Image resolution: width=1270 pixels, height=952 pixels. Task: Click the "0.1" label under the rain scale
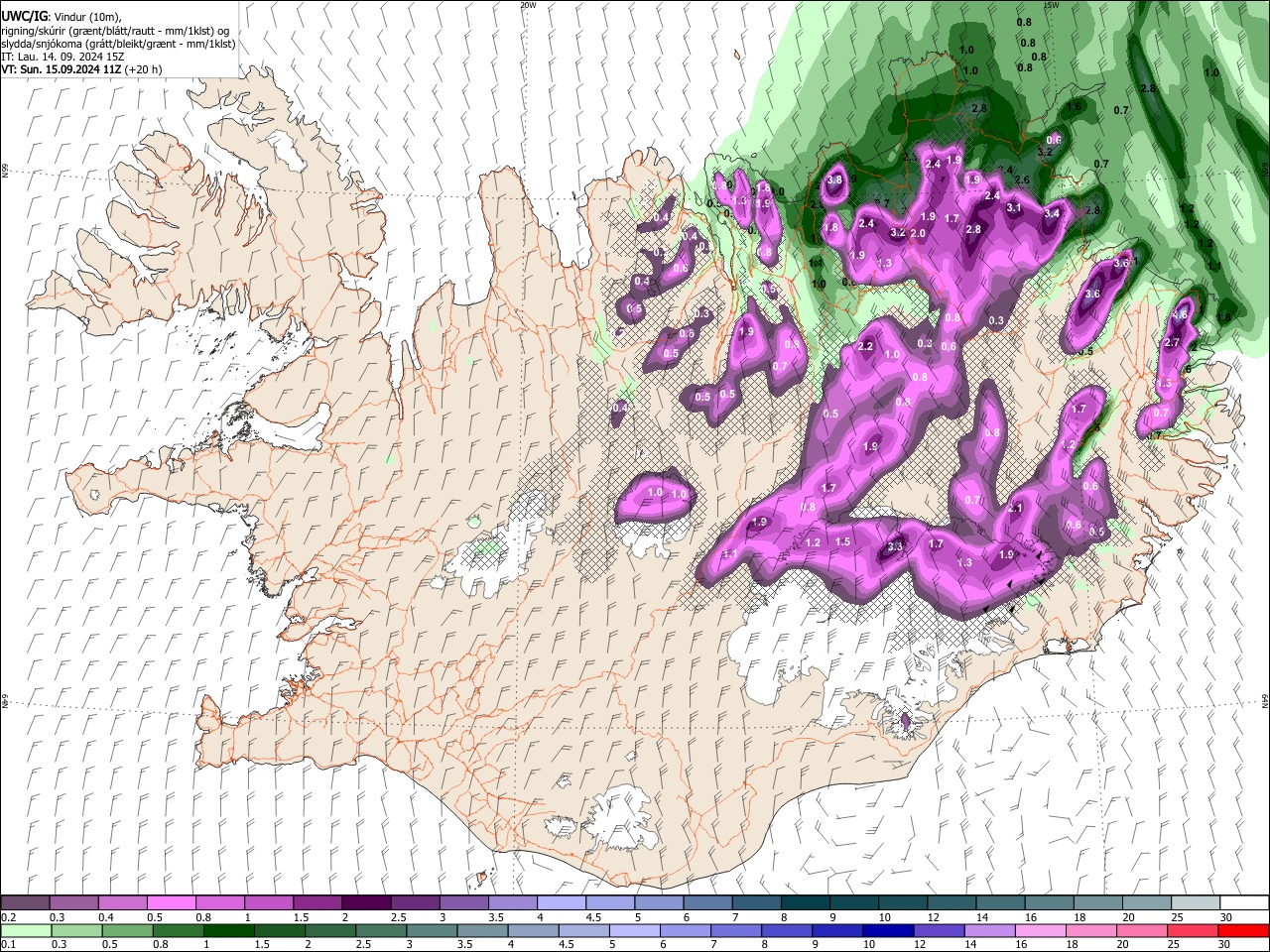(x=7, y=944)
